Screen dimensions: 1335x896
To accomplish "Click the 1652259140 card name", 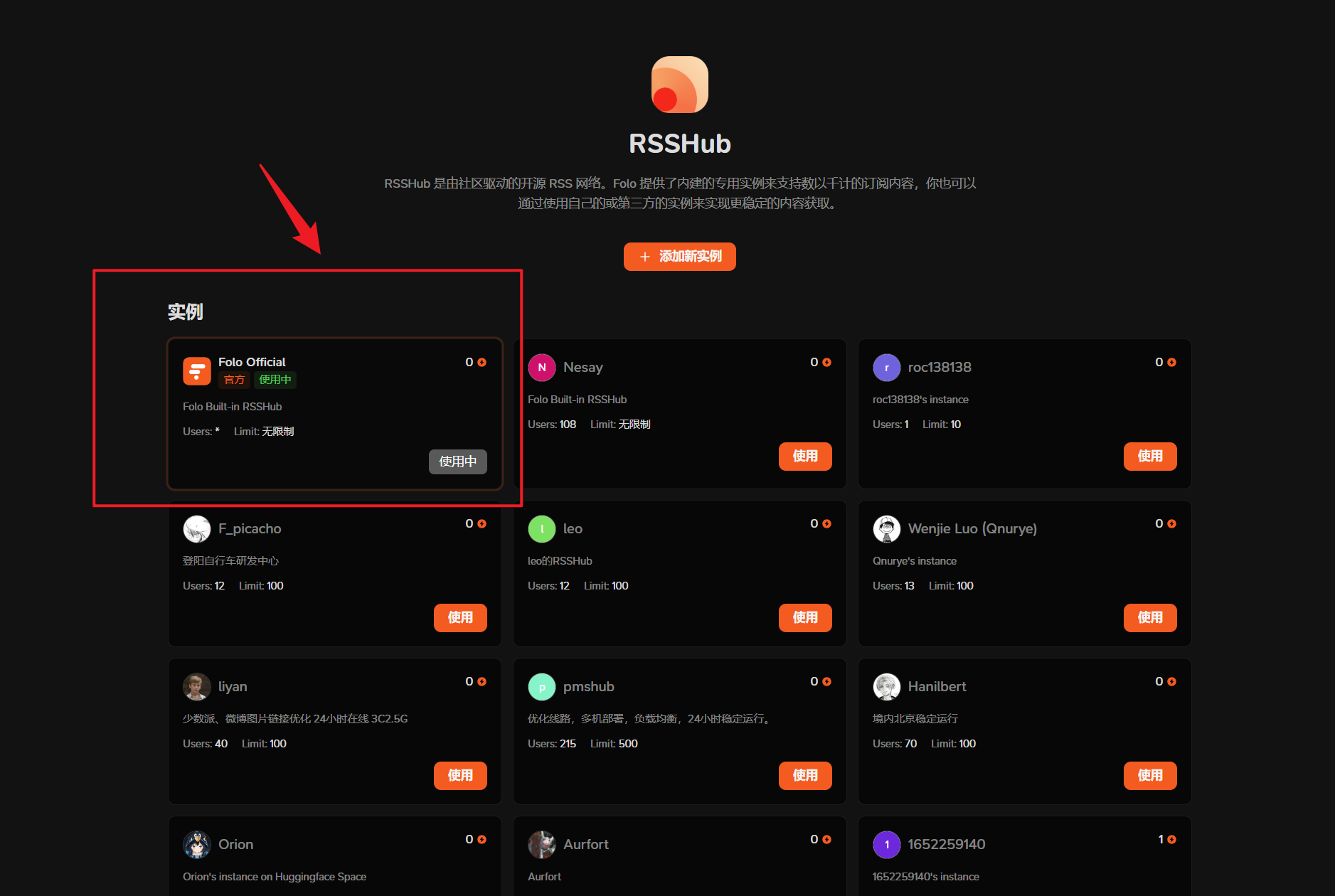I will point(947,845).
